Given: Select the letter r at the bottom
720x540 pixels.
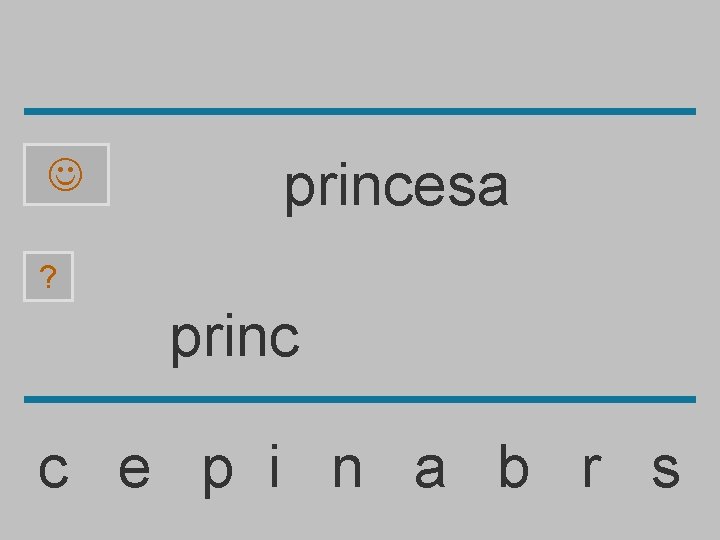Looking at the screenshot, I should 592,469.
